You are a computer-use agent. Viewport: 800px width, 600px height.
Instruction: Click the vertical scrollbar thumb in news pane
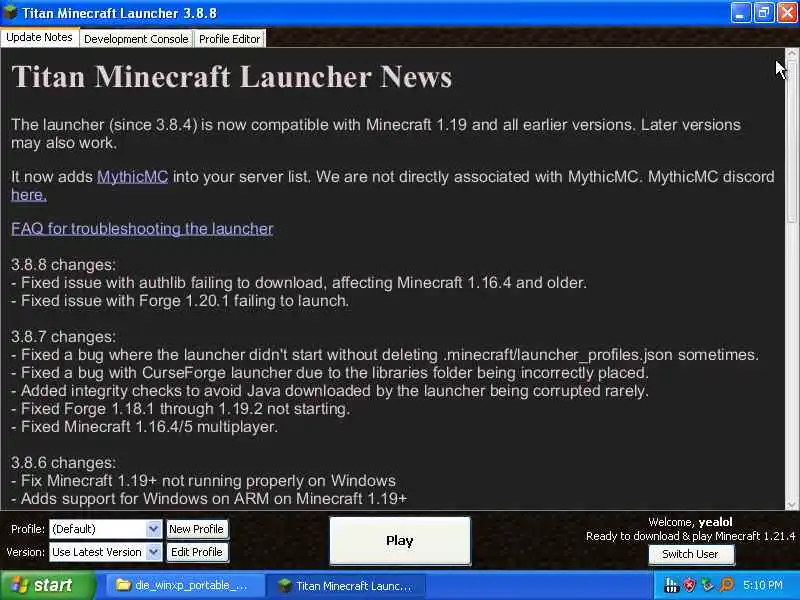click(x=792, y=140)
